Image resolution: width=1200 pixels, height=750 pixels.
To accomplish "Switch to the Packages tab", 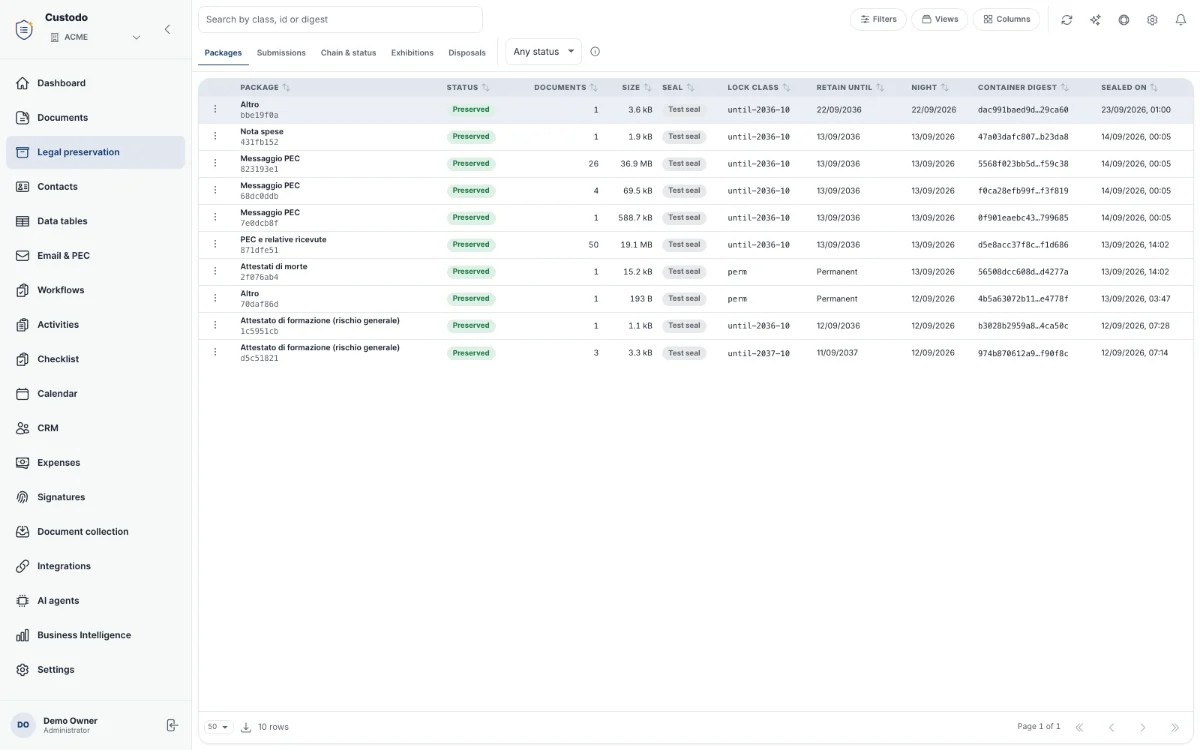I will 223,53.
